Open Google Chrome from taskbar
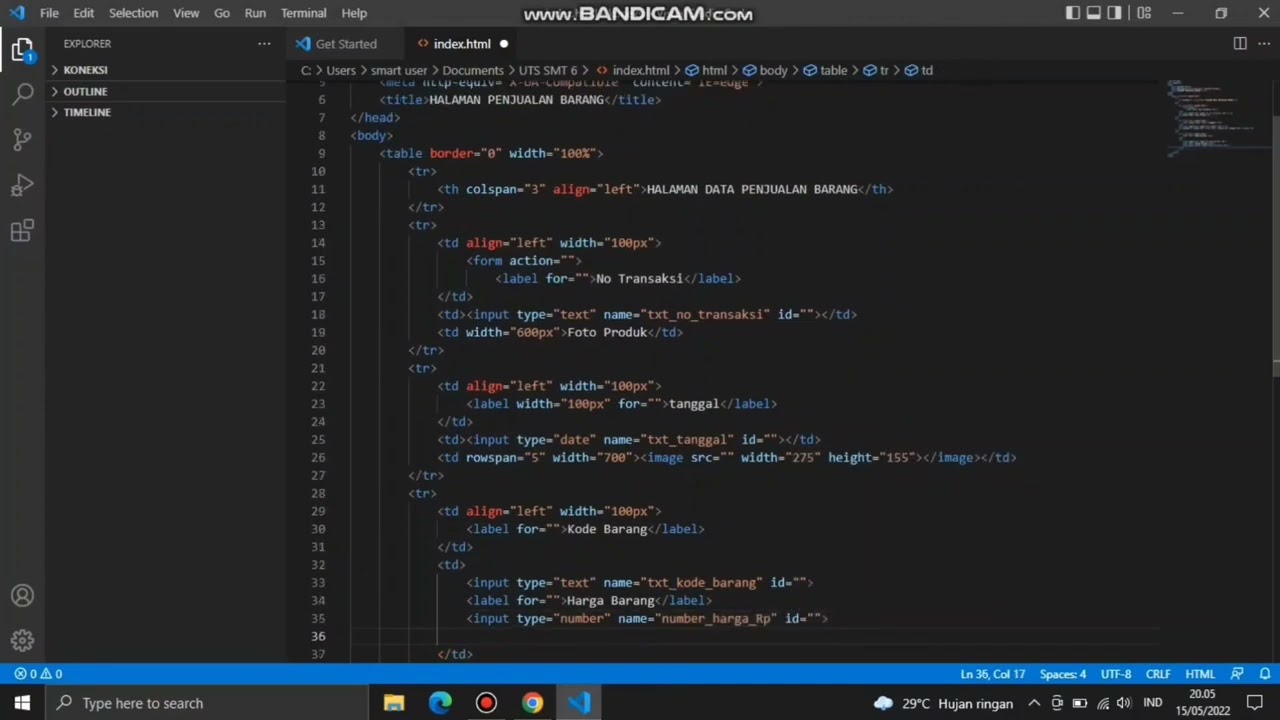 coord(532,703)
